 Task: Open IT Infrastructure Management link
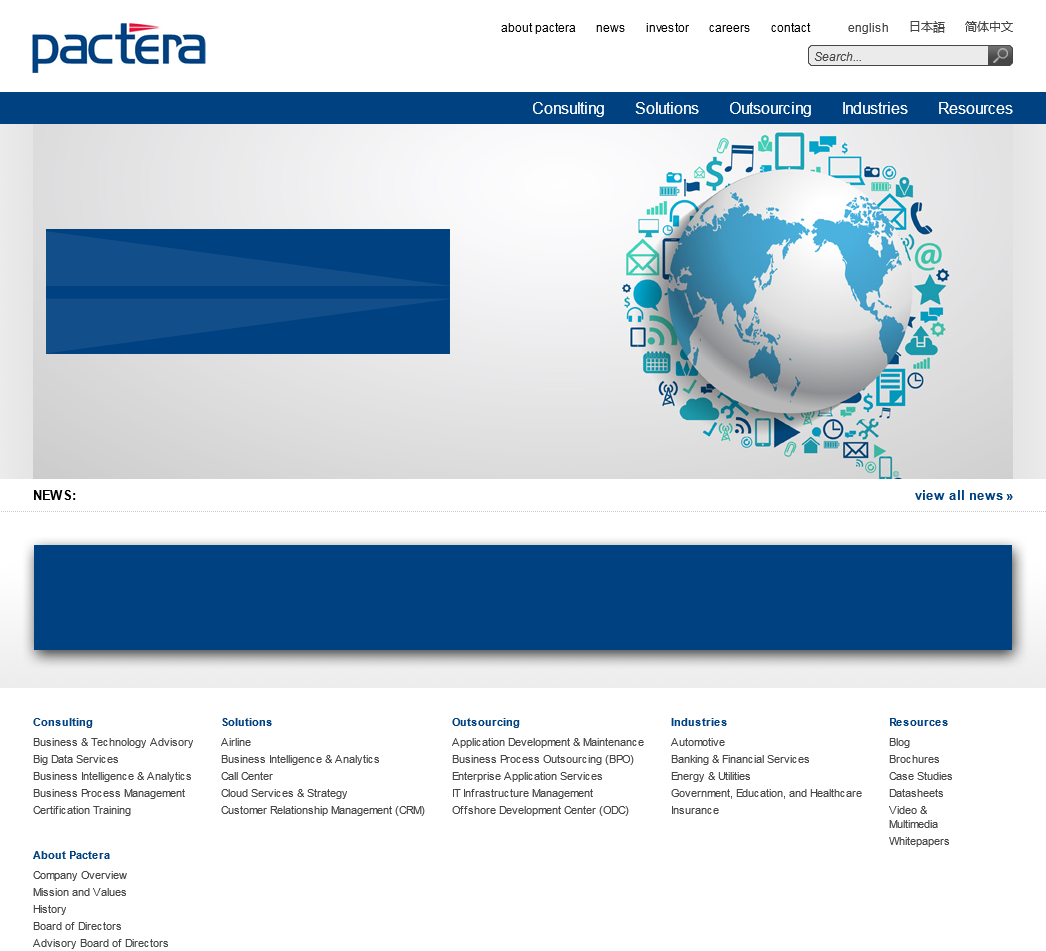(522, 794)
